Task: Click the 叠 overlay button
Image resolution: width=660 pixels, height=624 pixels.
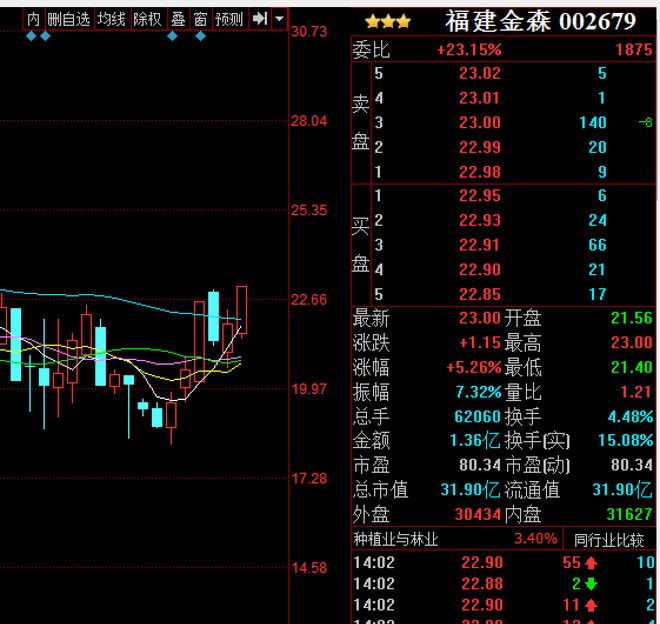Action: pos(178,19)
